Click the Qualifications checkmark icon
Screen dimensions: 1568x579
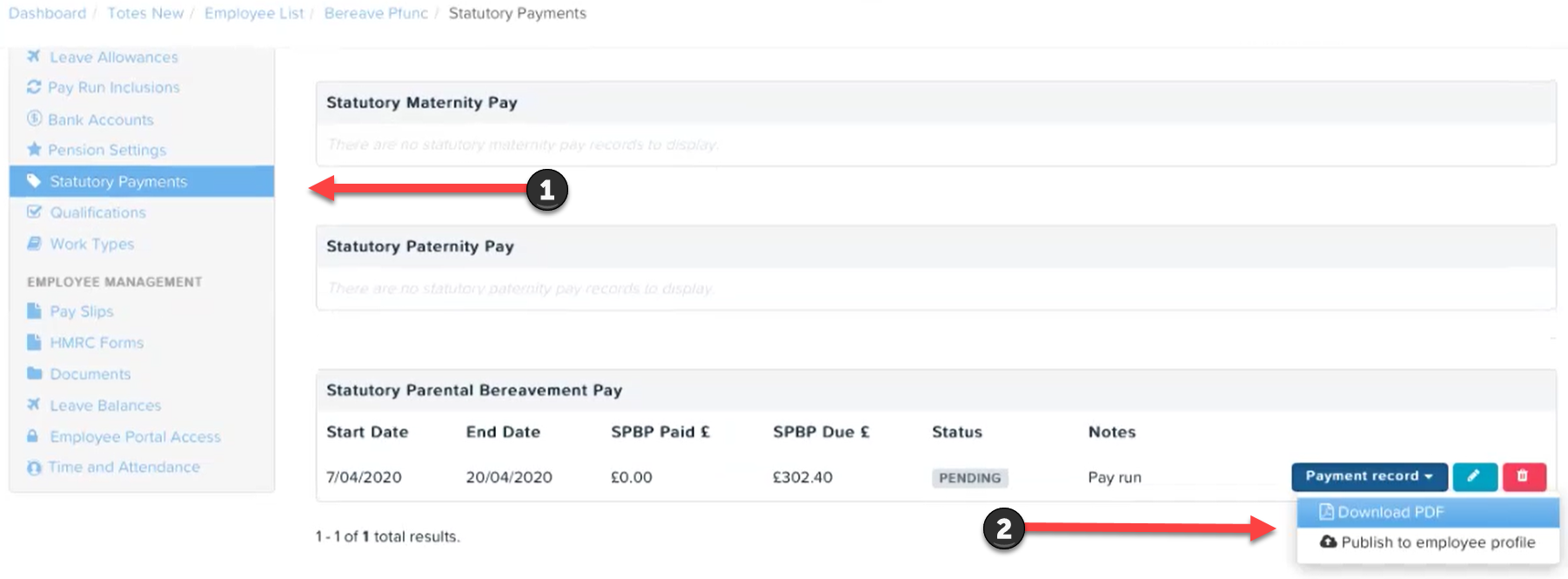(34, 212)
